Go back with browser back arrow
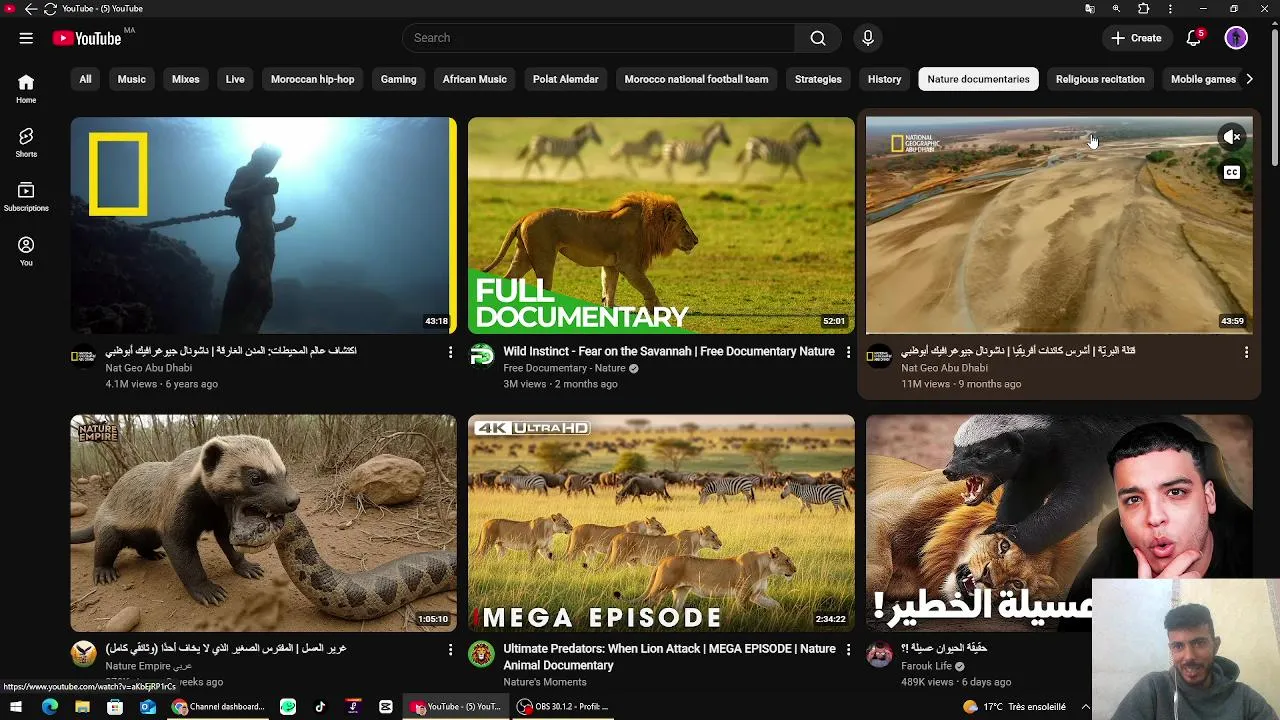 pos(30,9)
